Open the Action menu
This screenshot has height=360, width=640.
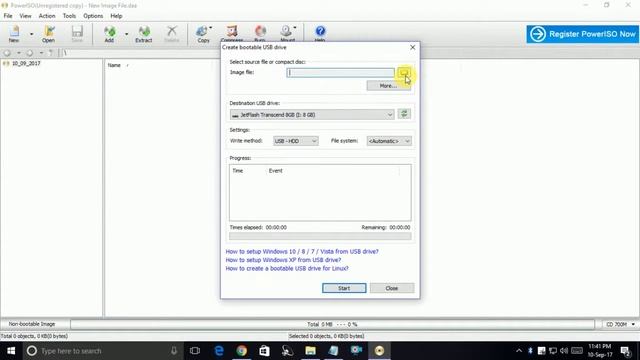coord(47,16)
